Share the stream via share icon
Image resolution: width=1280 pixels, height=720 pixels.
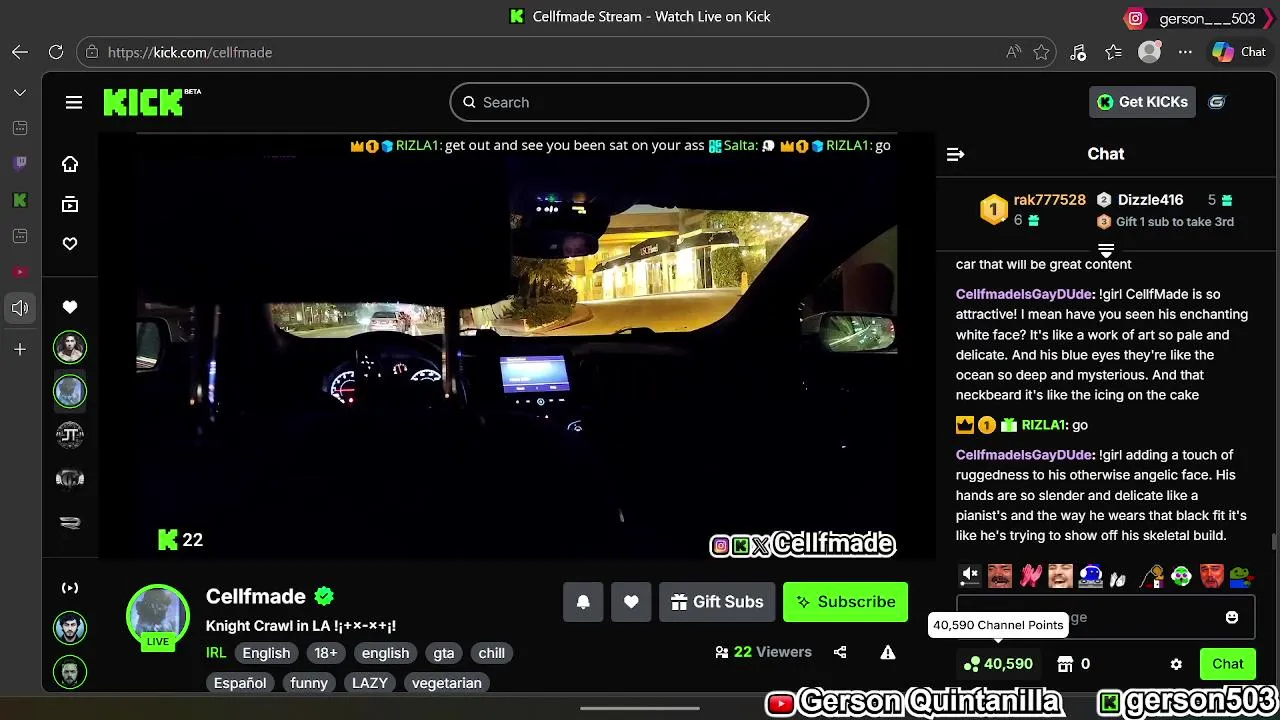(840, 652)
